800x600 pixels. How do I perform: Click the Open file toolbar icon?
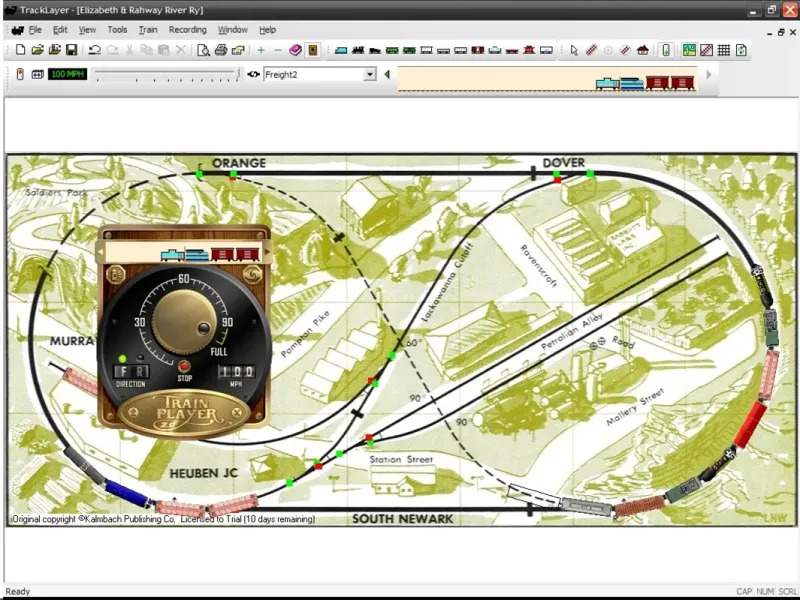click(37, 50)
